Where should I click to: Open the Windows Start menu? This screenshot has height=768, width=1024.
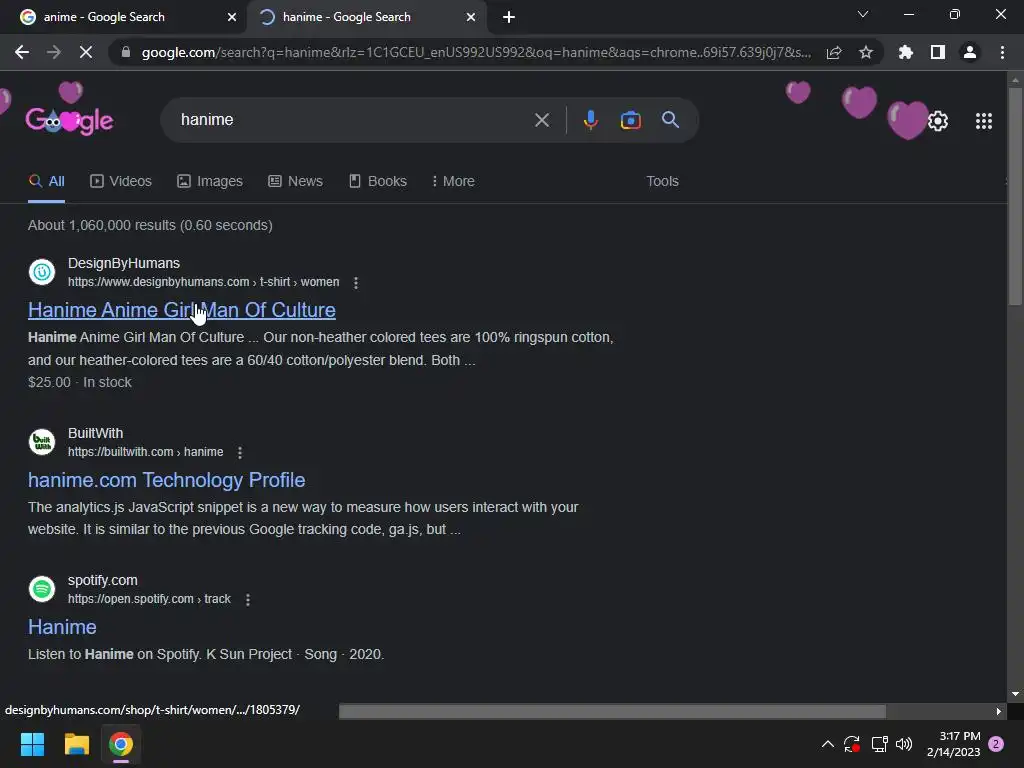click(32, 744)
